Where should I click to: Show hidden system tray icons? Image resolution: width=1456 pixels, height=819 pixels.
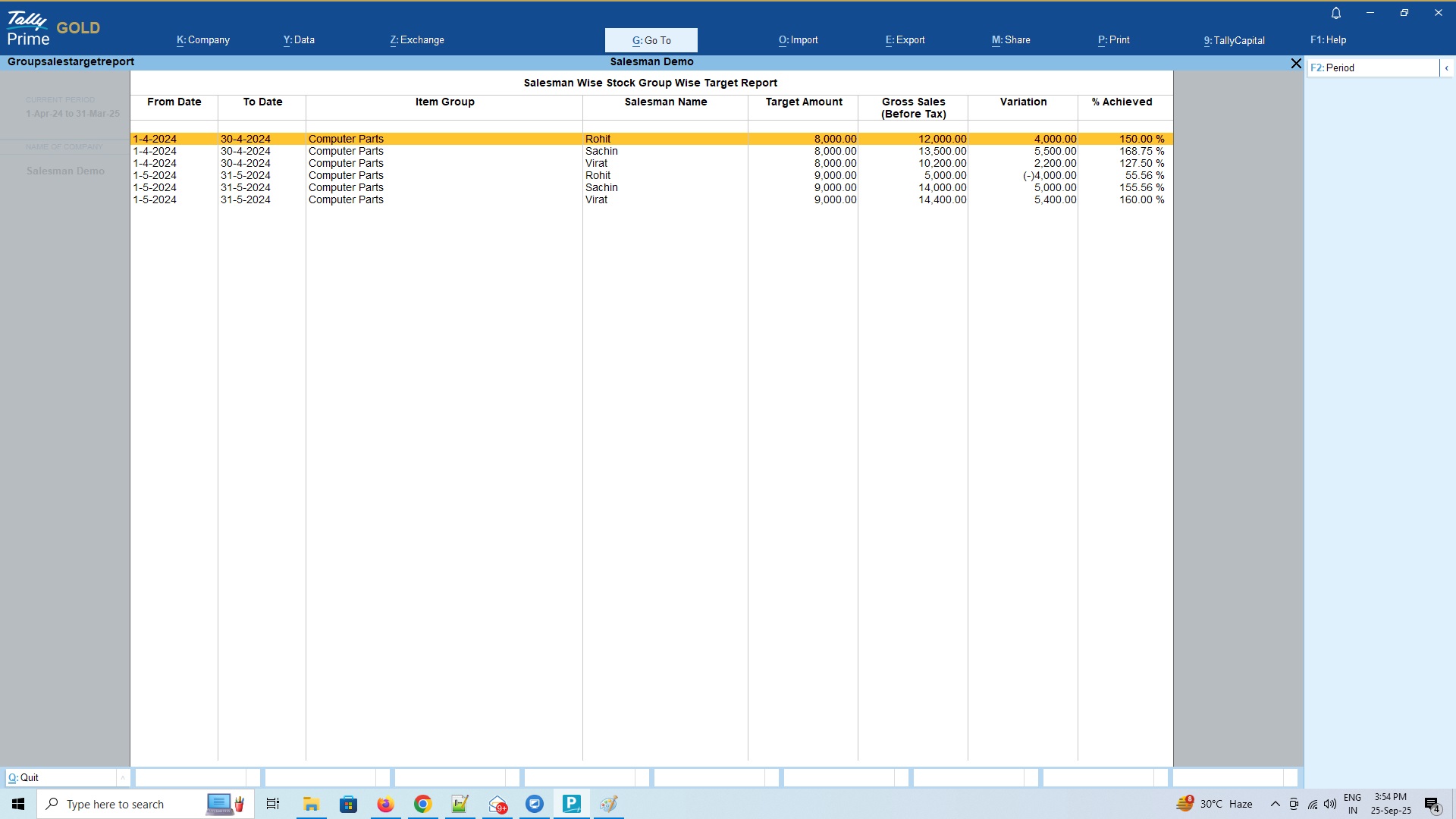pyautogui.click(x=1275, y=804)
